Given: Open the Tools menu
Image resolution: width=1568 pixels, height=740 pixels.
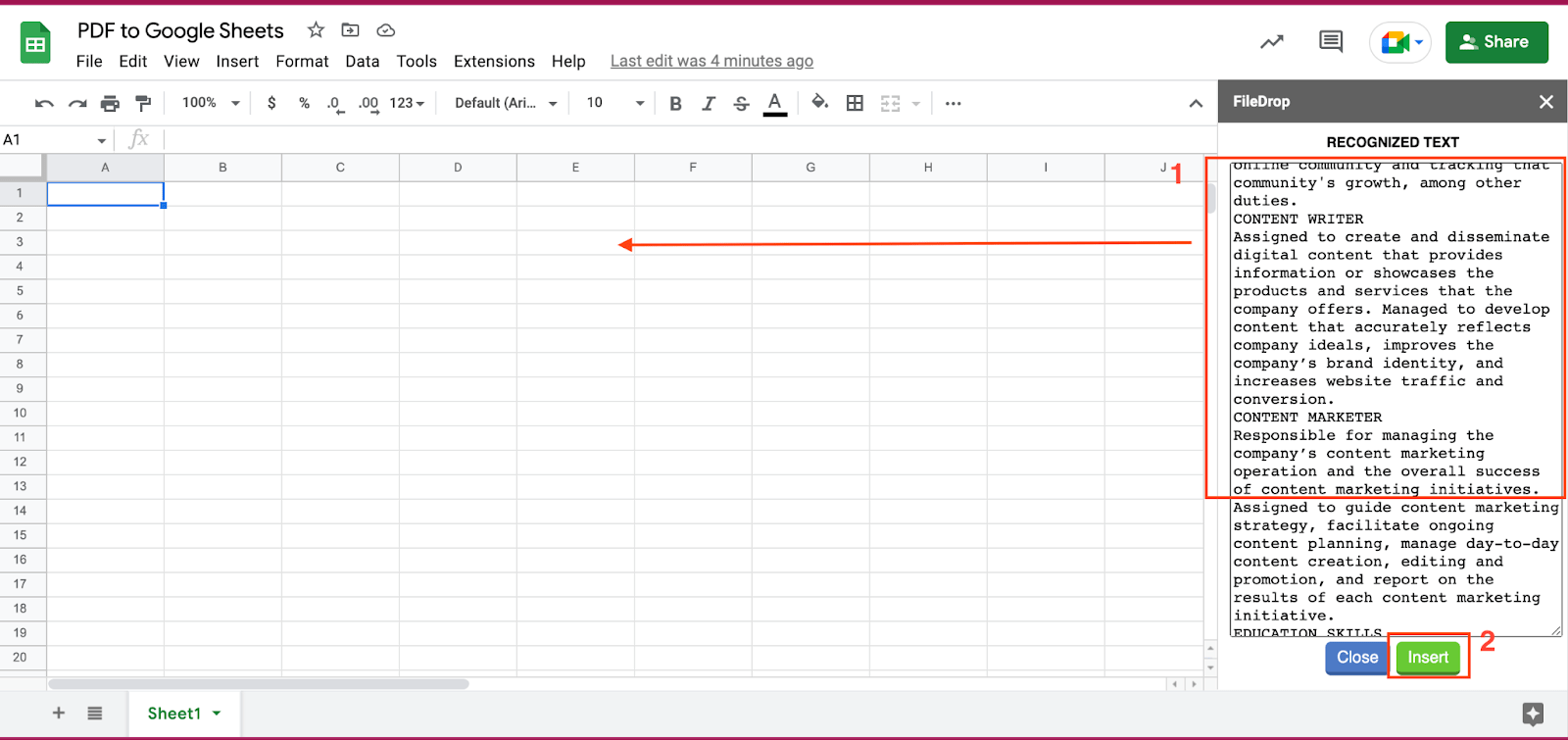Looking at the screenshot, I should point(416,61).
